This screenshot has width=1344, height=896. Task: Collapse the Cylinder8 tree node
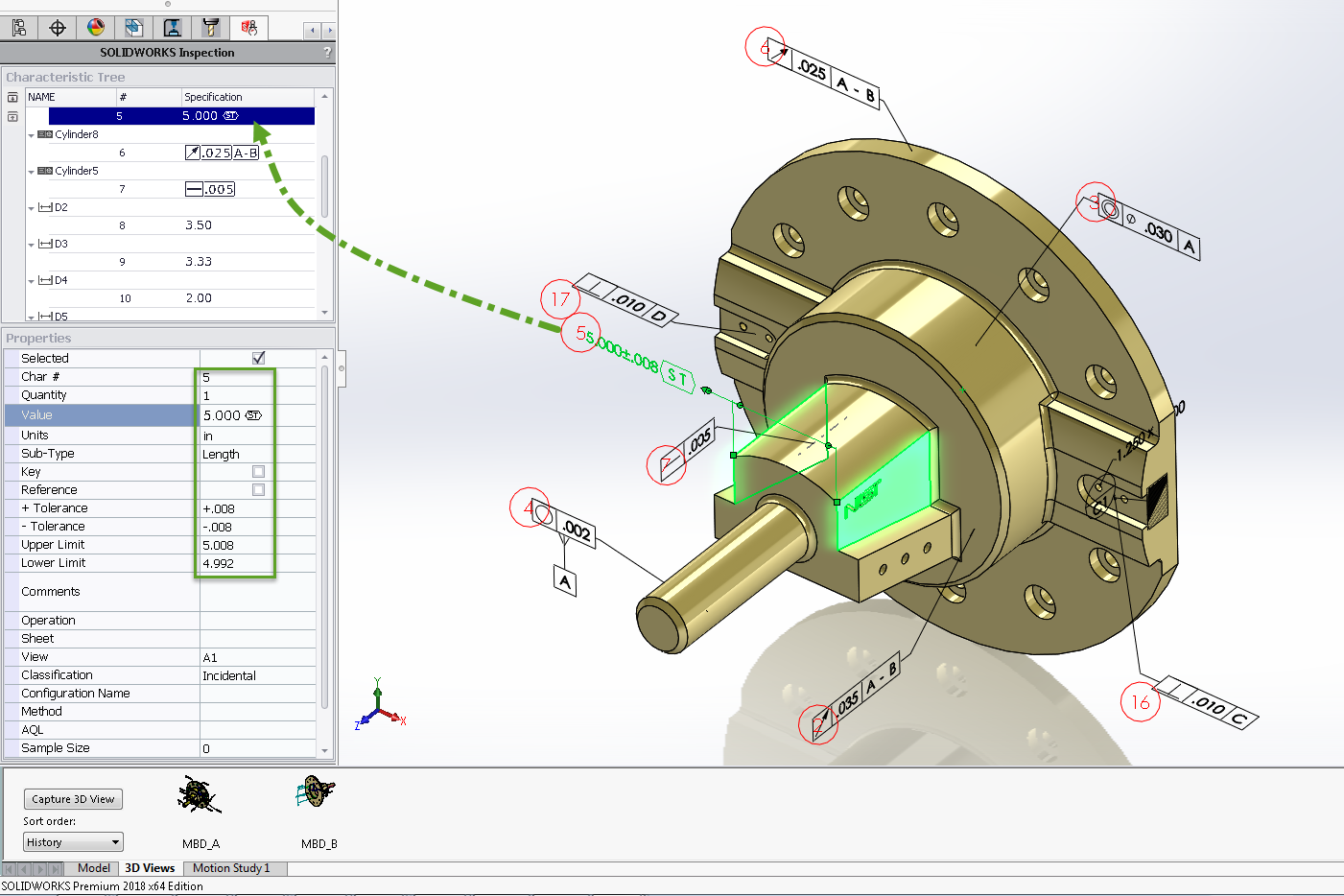tap(32, 135)
